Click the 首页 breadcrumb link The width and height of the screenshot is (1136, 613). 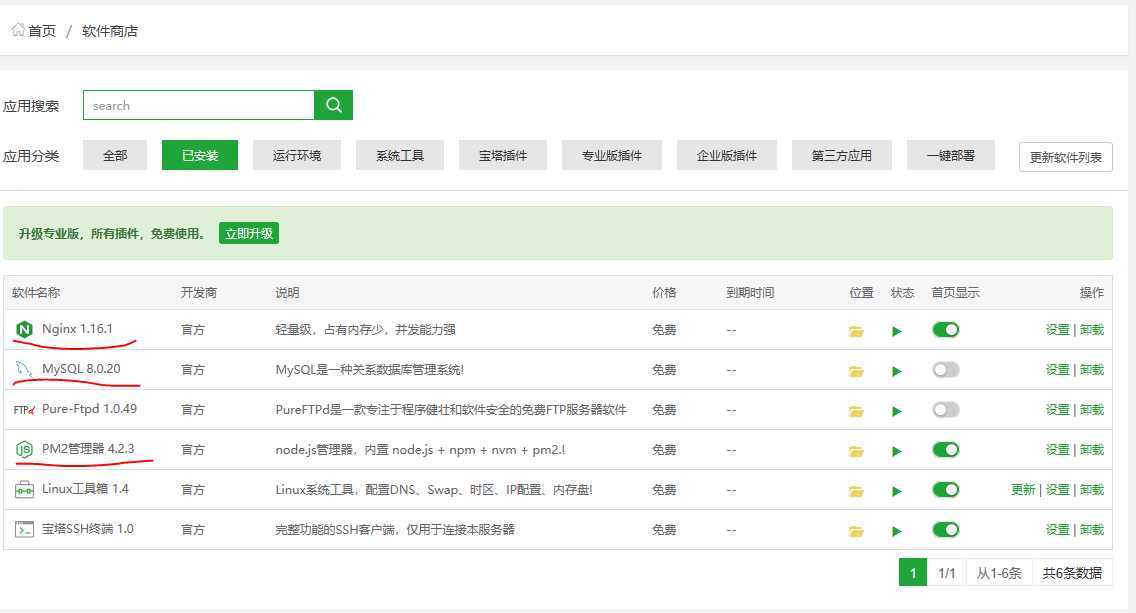click(42, 30)
